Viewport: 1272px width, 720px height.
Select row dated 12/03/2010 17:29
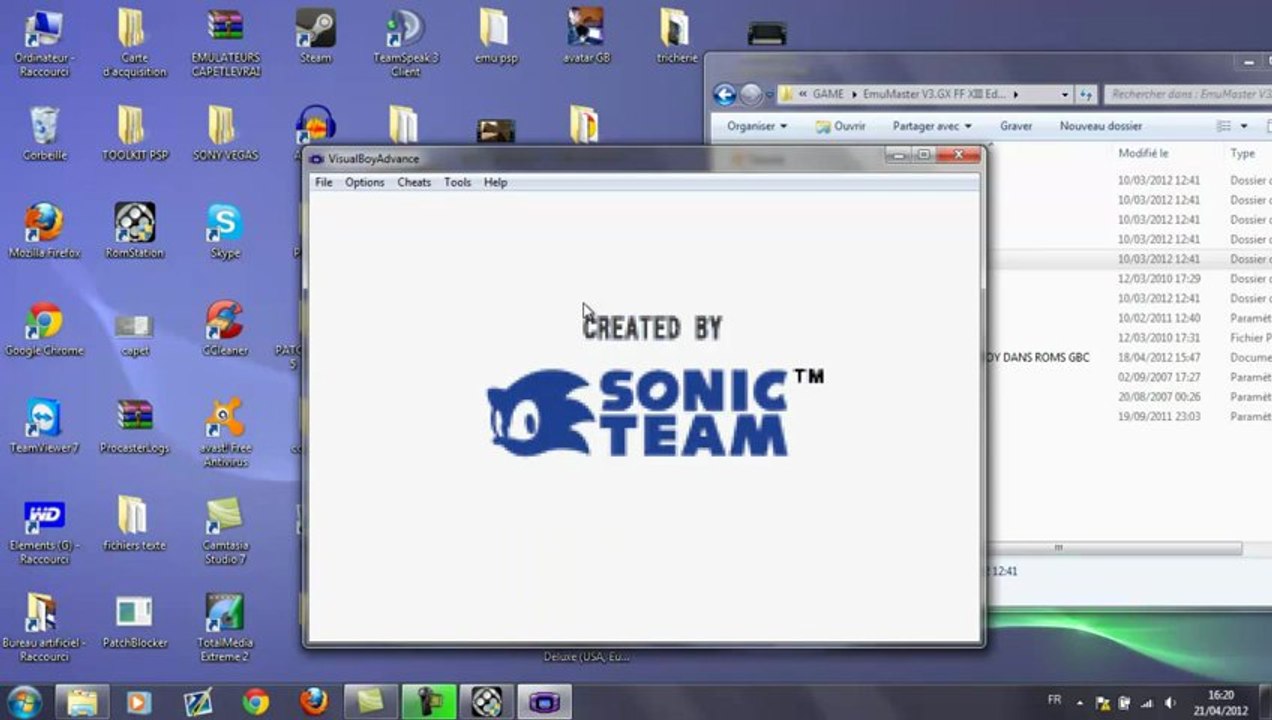pos(1128,278)
